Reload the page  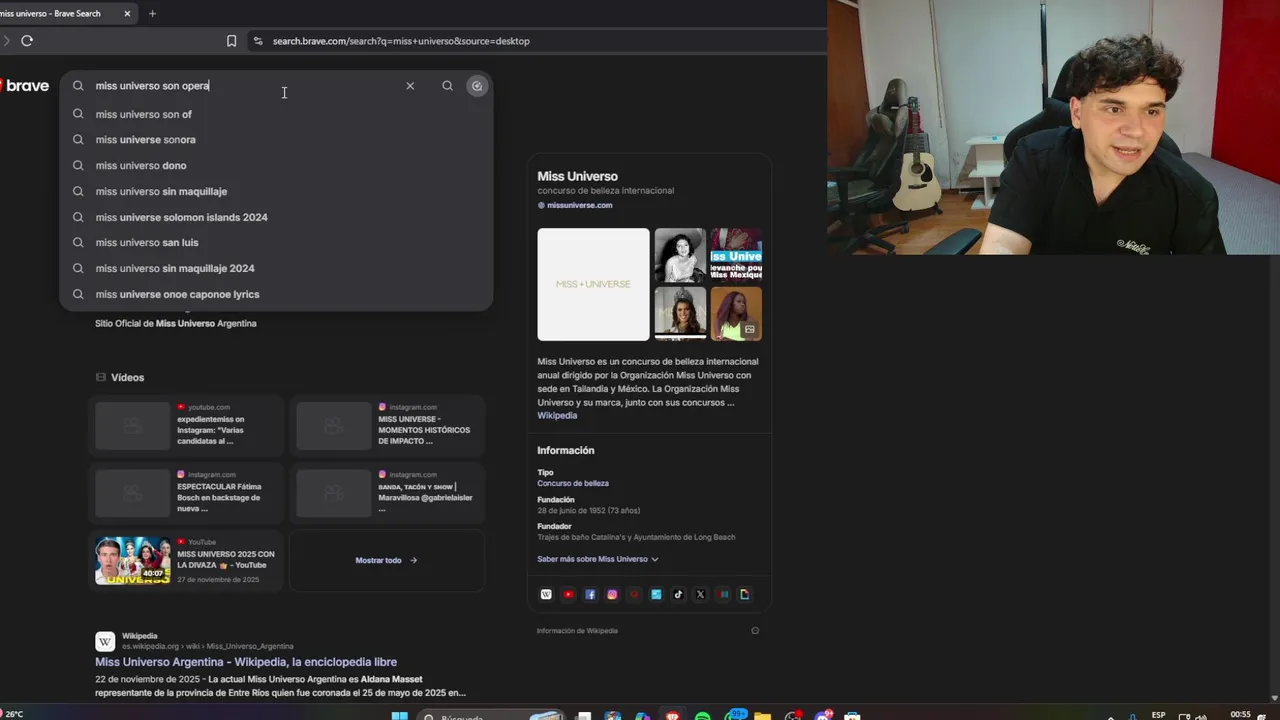coord(27,41)
